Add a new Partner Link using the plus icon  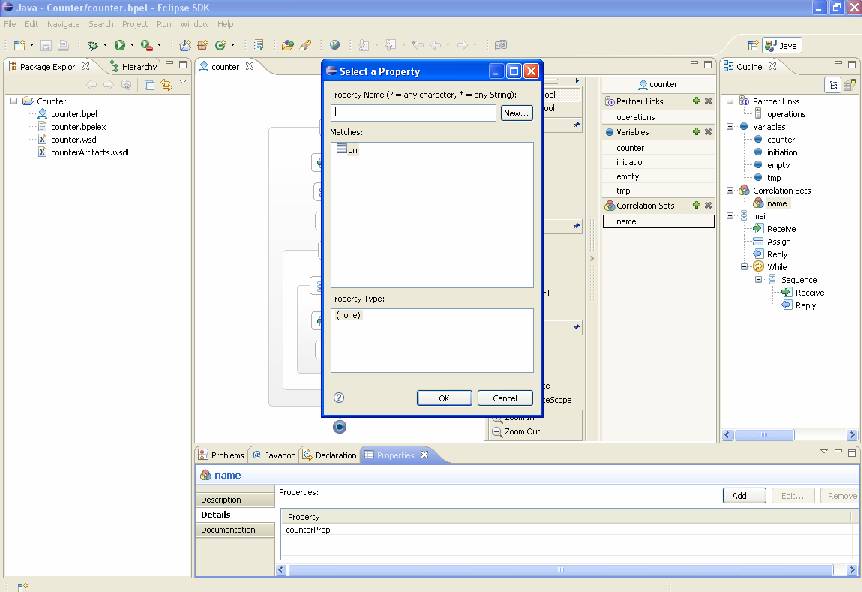tap(696, 101)
